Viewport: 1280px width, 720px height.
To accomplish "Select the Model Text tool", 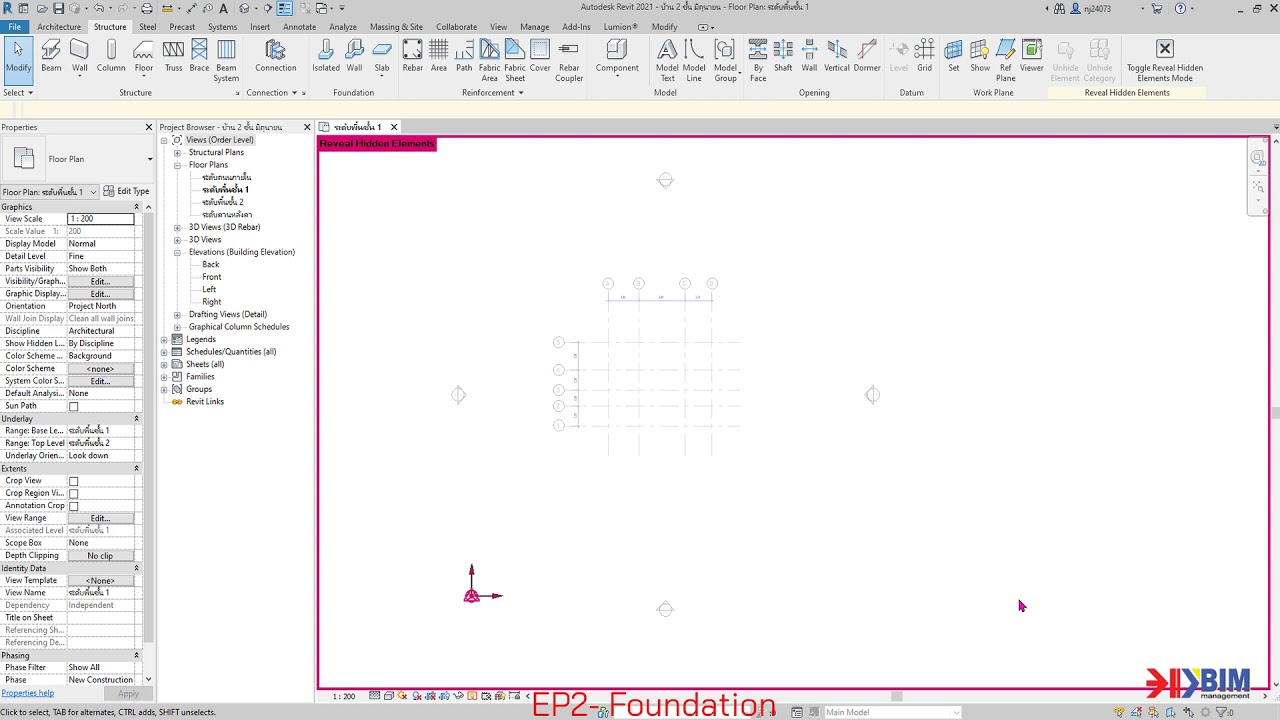I will (x=667, y=61).
